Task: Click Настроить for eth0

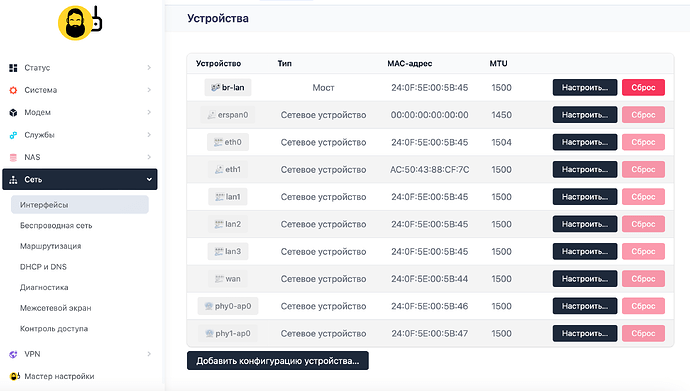Action: tap(585, 142)
